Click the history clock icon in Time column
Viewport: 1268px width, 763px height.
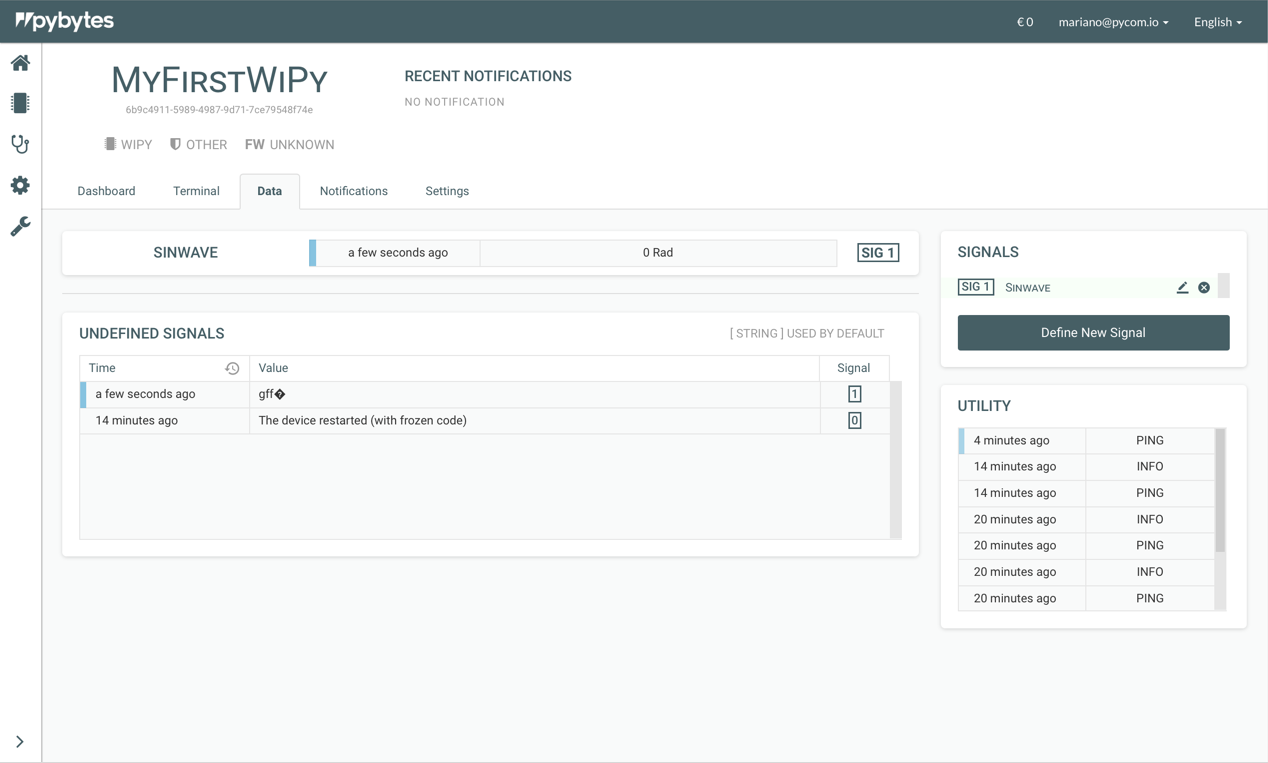pyautogui.click(x=232, y=369)
